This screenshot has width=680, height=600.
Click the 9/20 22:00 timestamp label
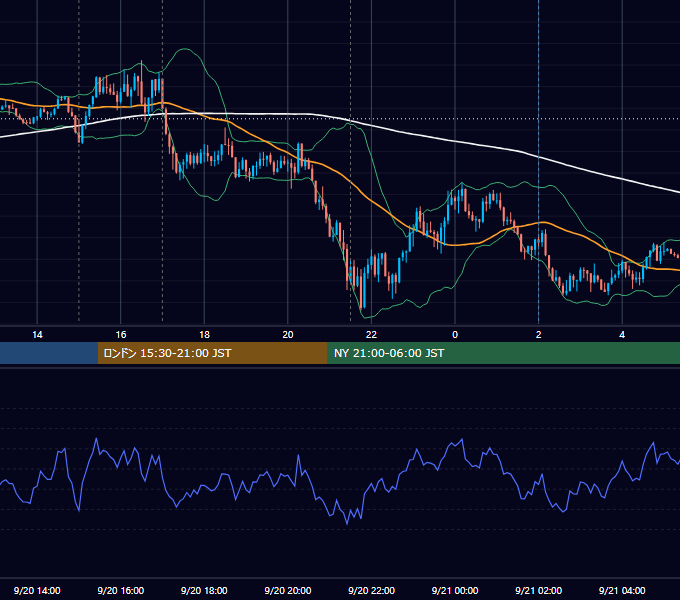pos(371,590)
